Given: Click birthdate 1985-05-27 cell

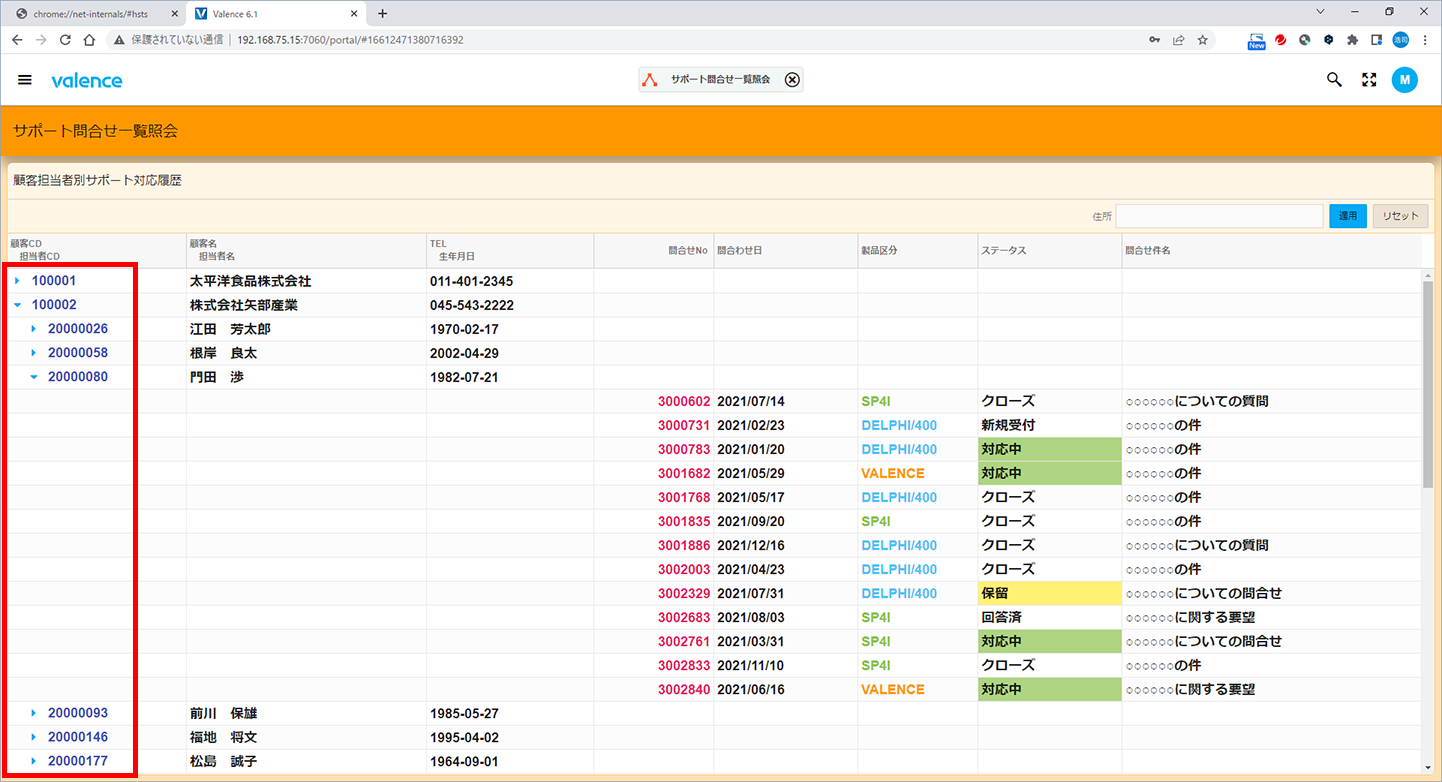Looking at the screenshot, I should pos(464,713).
